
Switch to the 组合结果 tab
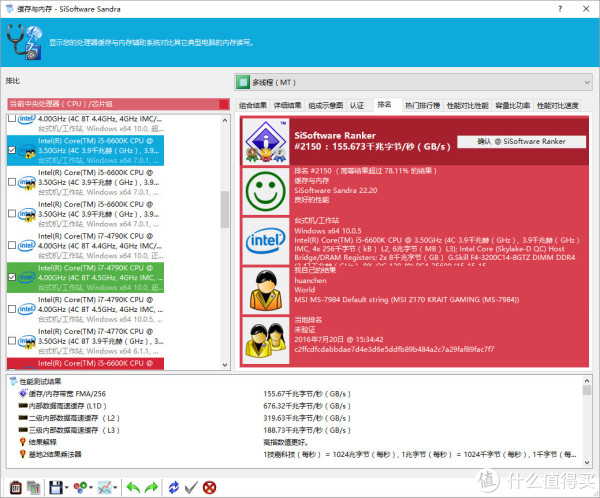(x=253, y=105)
